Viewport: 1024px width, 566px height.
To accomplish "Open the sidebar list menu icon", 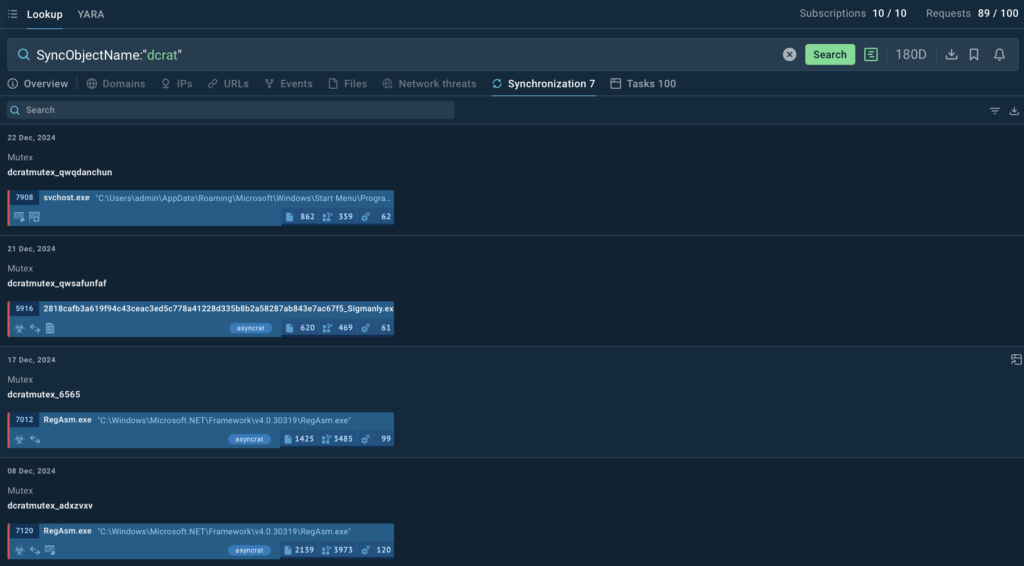I will point(12,14).
